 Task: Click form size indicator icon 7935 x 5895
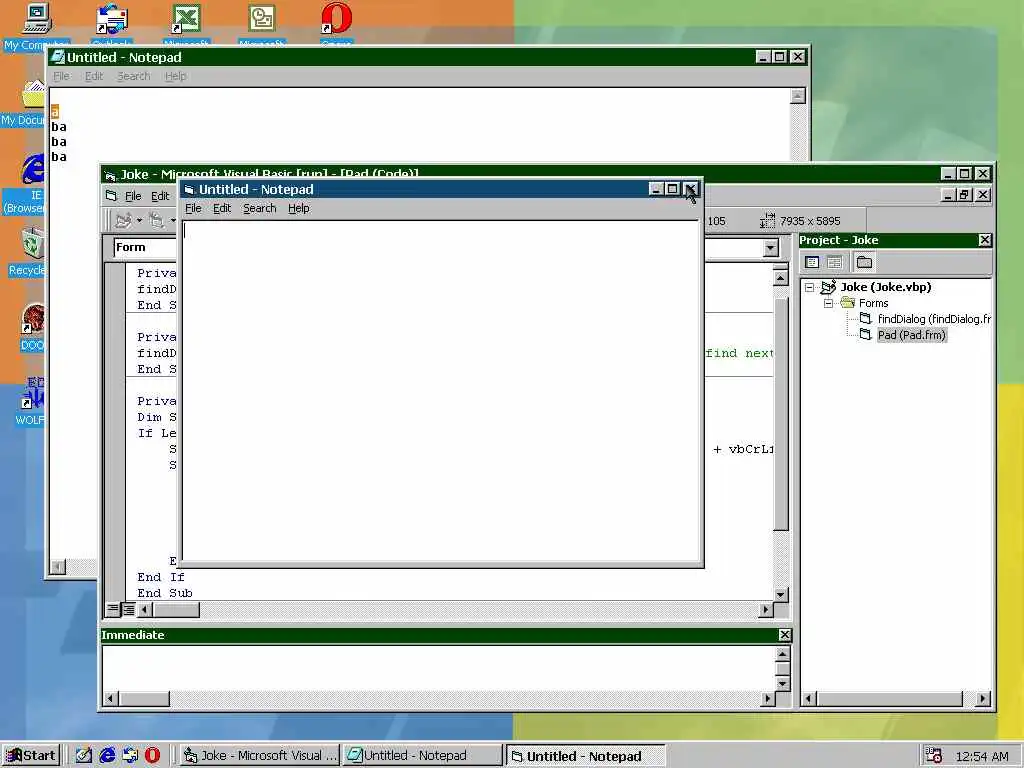pos(767,221)
